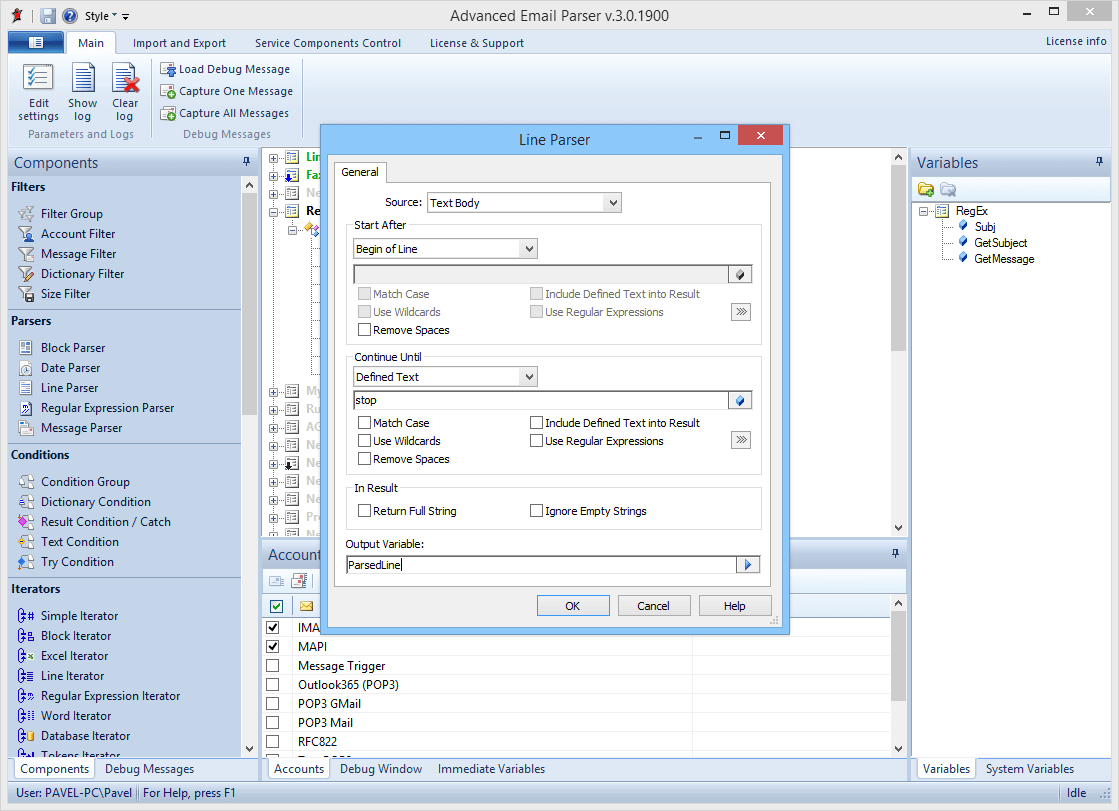Open Edit settings in the ribbon
Image resolution: width=1119 pixels, height=811 pixels.
coord(39,93)
